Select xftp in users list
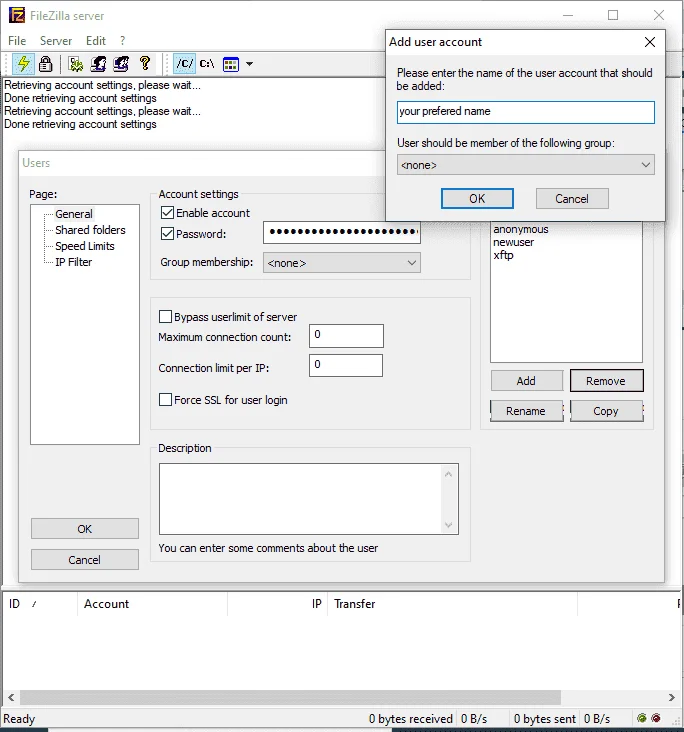The image size is (684, 732). pos(503,255)
